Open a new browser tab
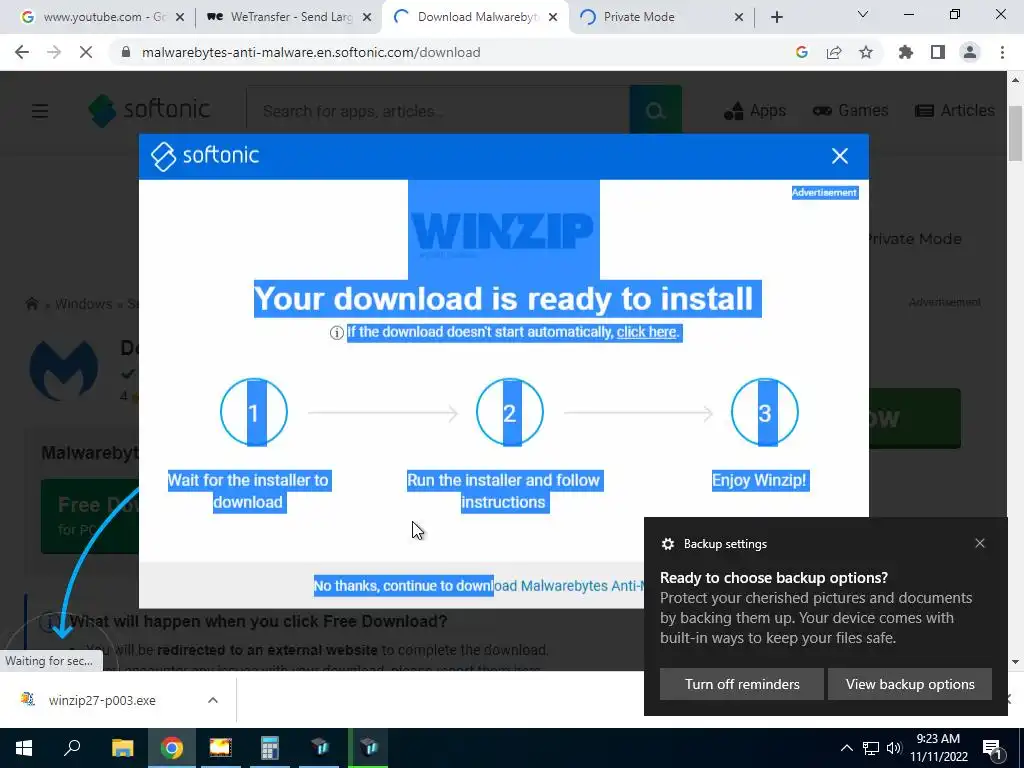This screenshot has width=1024, height=768. [776, 18]
